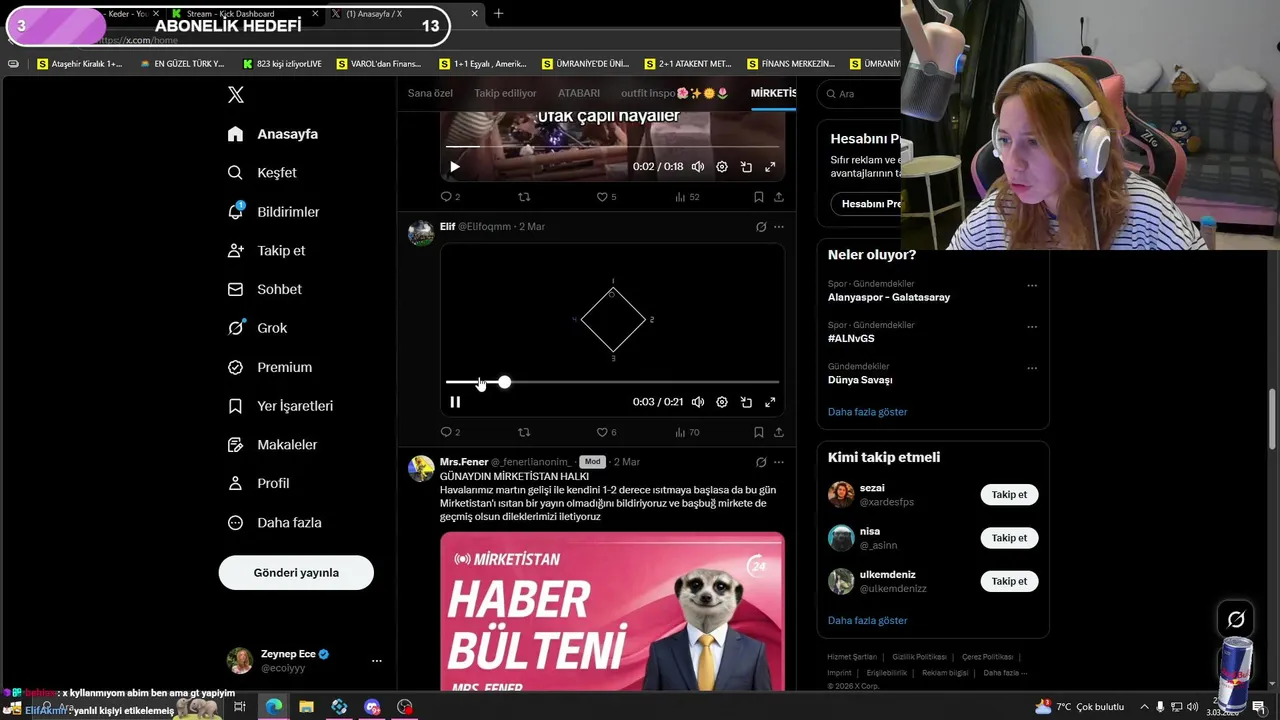Viewport: 1280px width, 720px height.
Task: Open account menu dots beside Zeynep Ece
Action: [376, 661]
